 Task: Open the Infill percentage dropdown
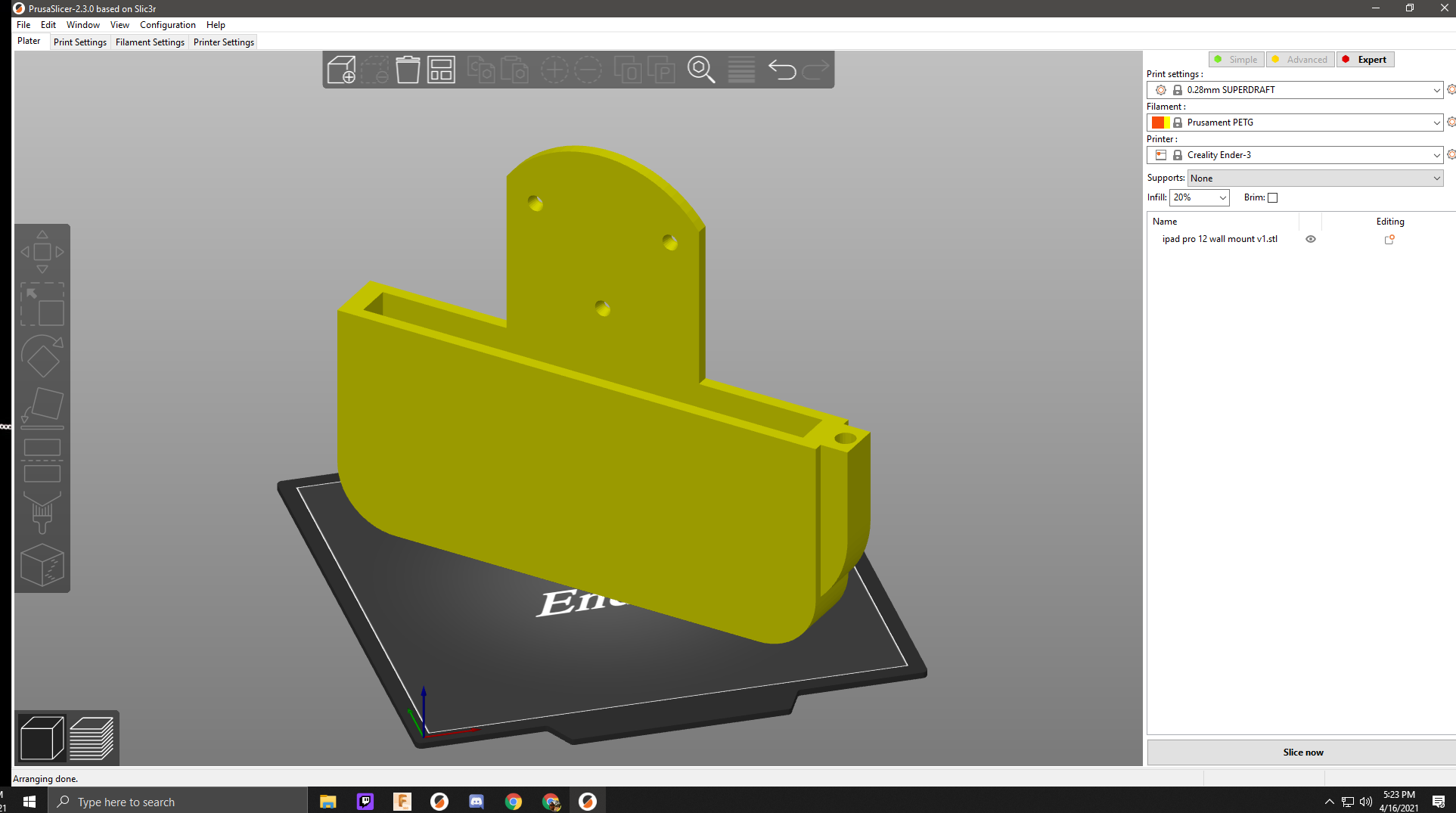[x=1200, y=197]
